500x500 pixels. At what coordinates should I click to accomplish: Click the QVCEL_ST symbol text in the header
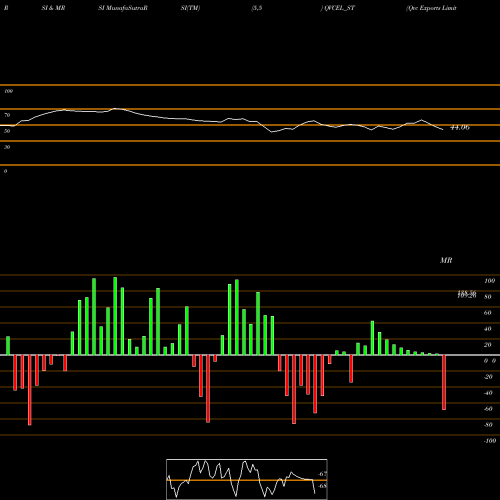(339, 8)
